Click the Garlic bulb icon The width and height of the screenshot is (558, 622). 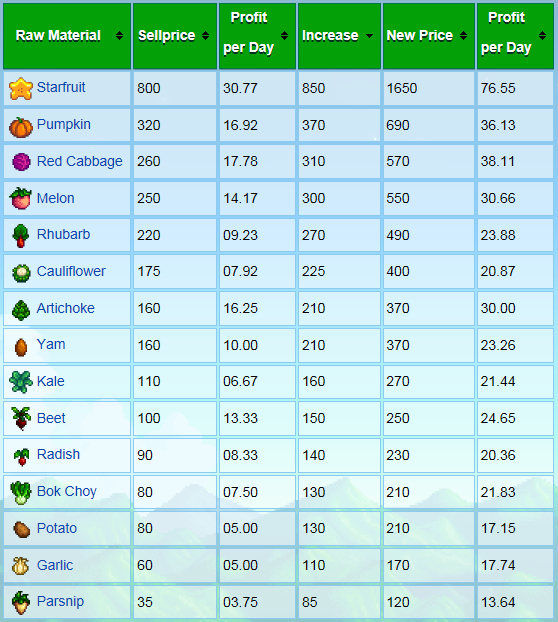point(21,566)
